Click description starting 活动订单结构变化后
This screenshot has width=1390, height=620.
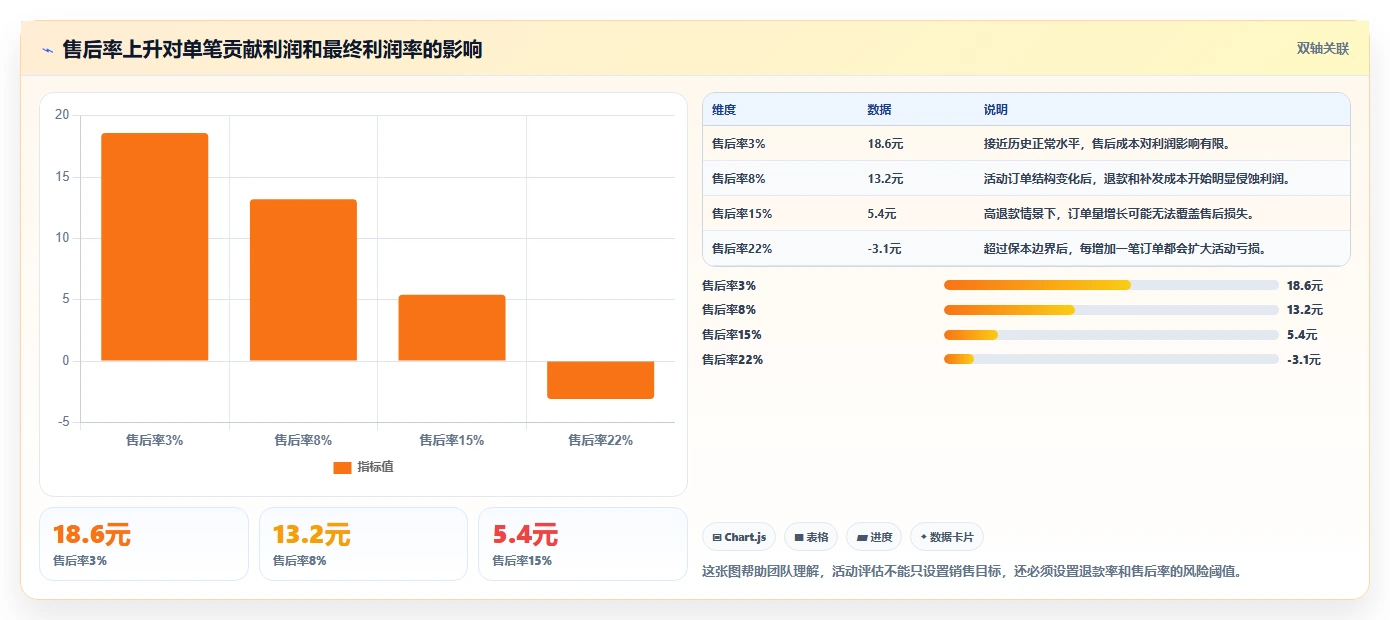click(1137, 179)
